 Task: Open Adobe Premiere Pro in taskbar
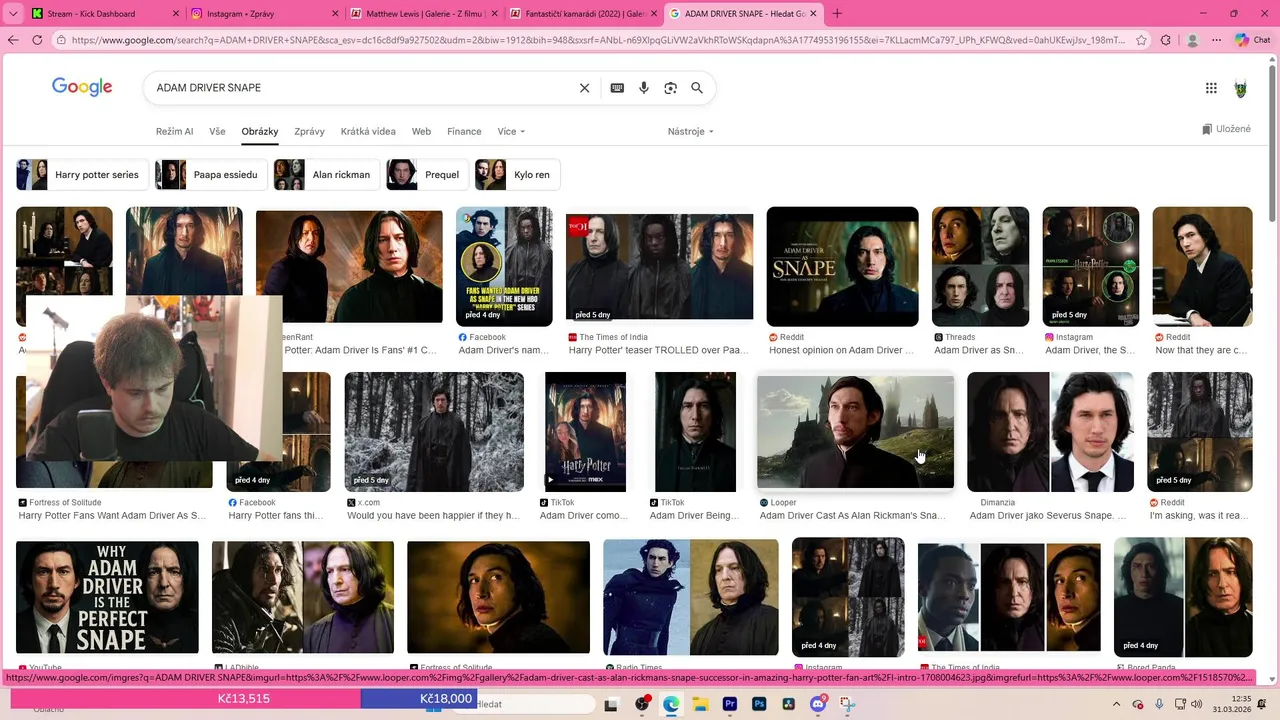[730, 704]
